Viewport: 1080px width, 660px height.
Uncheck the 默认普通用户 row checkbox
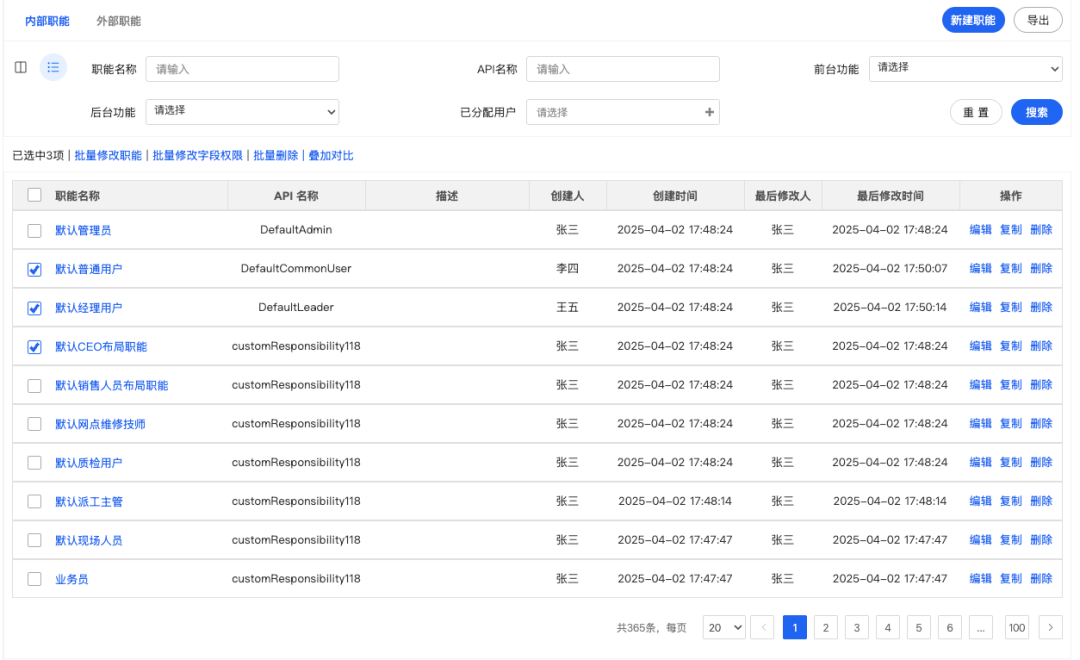point(35,269)
